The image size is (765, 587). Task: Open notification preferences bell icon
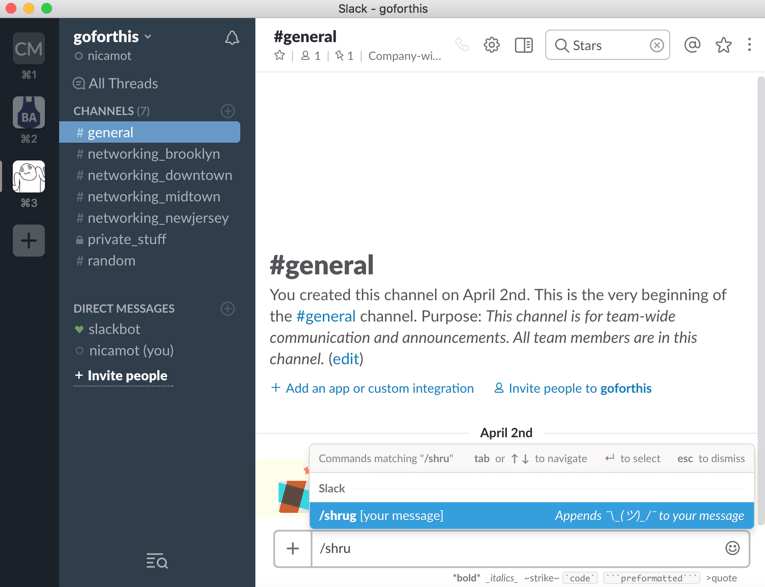[x=232, y=38]
